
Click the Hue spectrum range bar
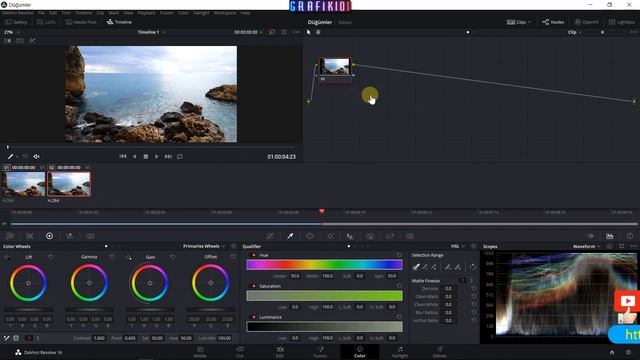coord(324,264)
